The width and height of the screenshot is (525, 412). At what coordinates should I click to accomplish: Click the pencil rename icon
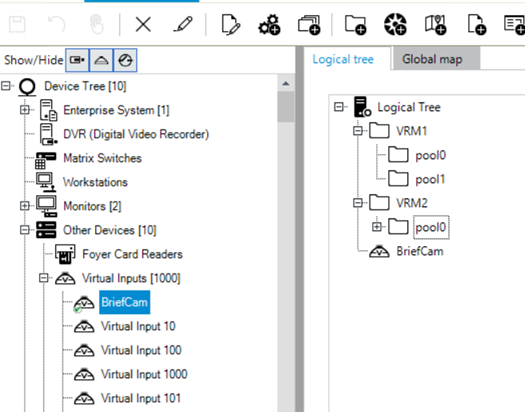[183, 24]
